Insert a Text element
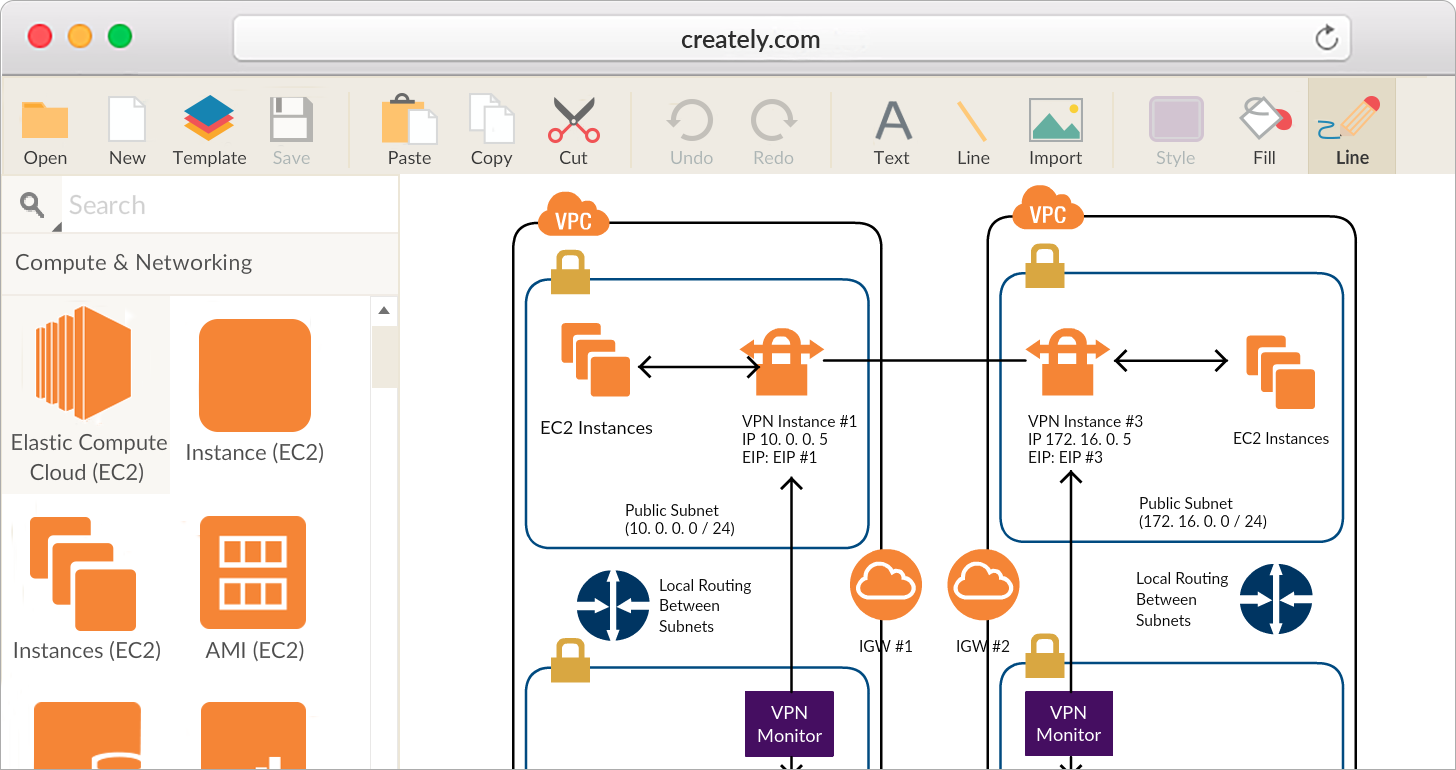 891,128
